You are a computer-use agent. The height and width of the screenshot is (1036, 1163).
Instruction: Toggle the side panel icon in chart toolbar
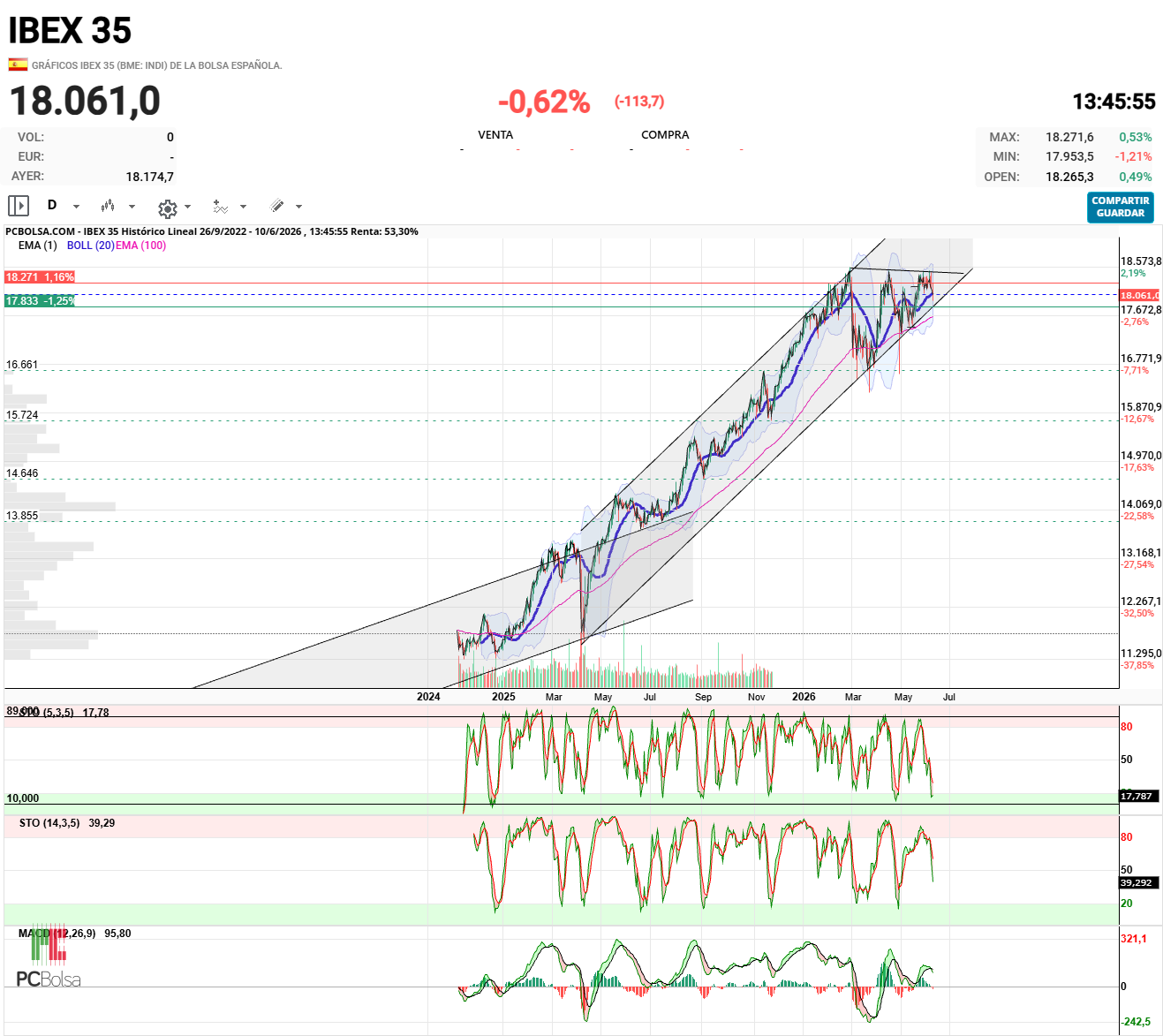coord(19,206)
